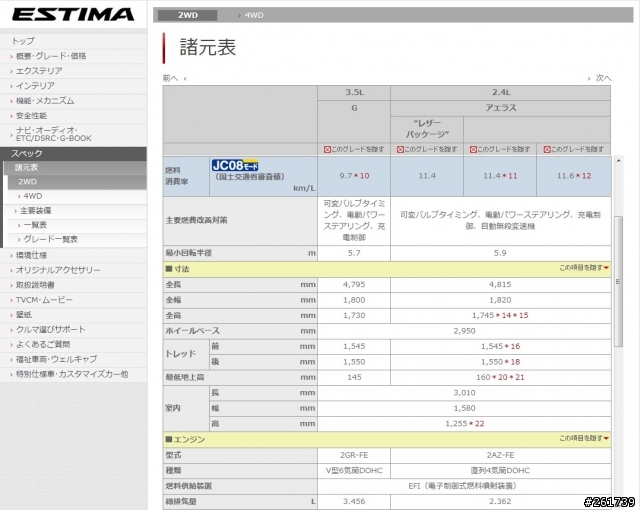Click the 3.5L column header
Screen dimensions: 640x510
coord(354,93)
